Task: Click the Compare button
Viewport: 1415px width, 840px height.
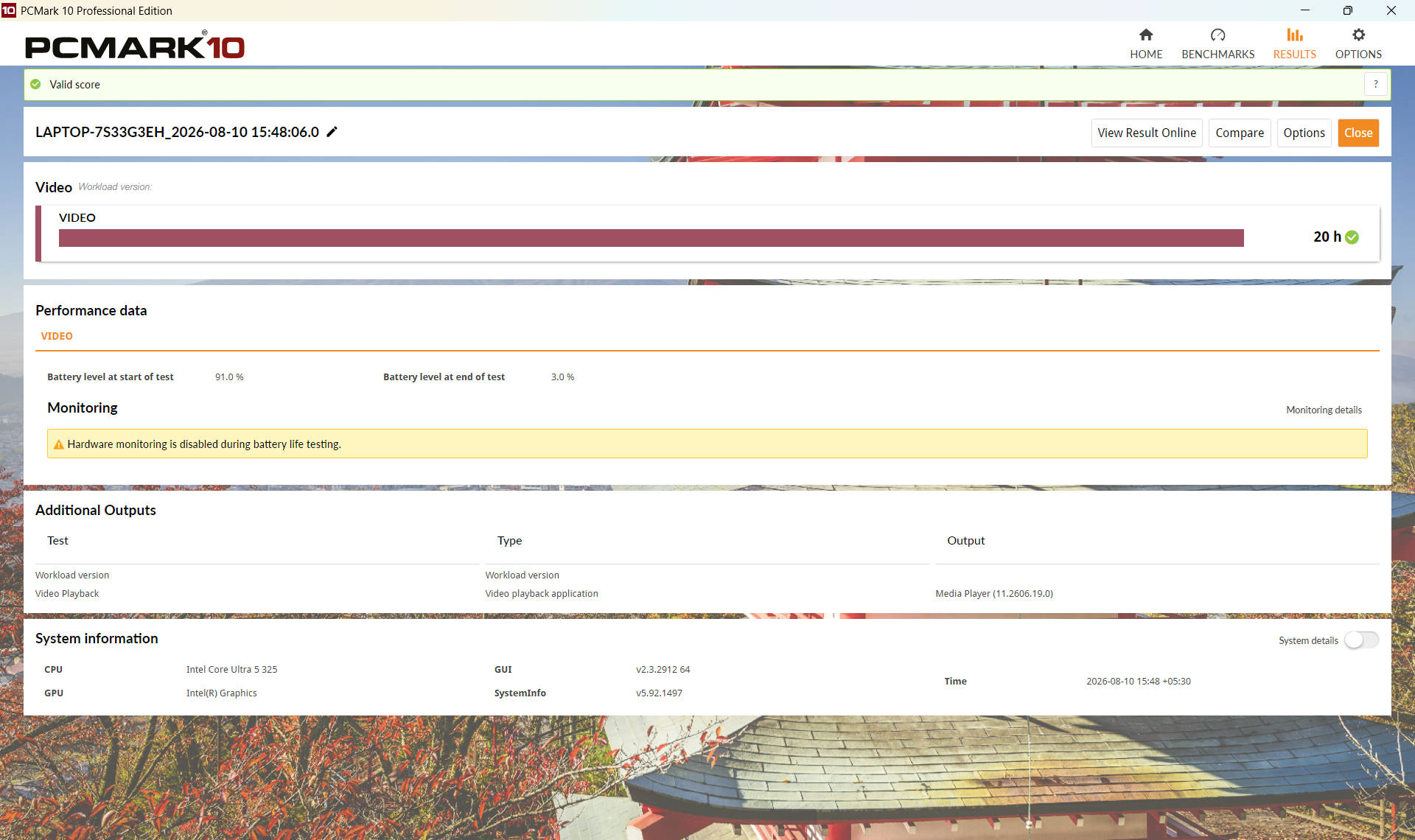Action: click(x=1239, y=133)
